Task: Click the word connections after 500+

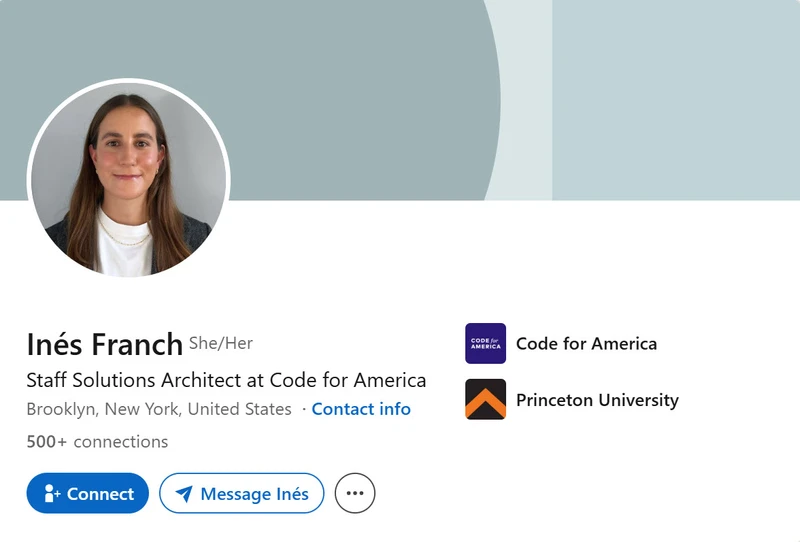Action: (x=121, y=441)
